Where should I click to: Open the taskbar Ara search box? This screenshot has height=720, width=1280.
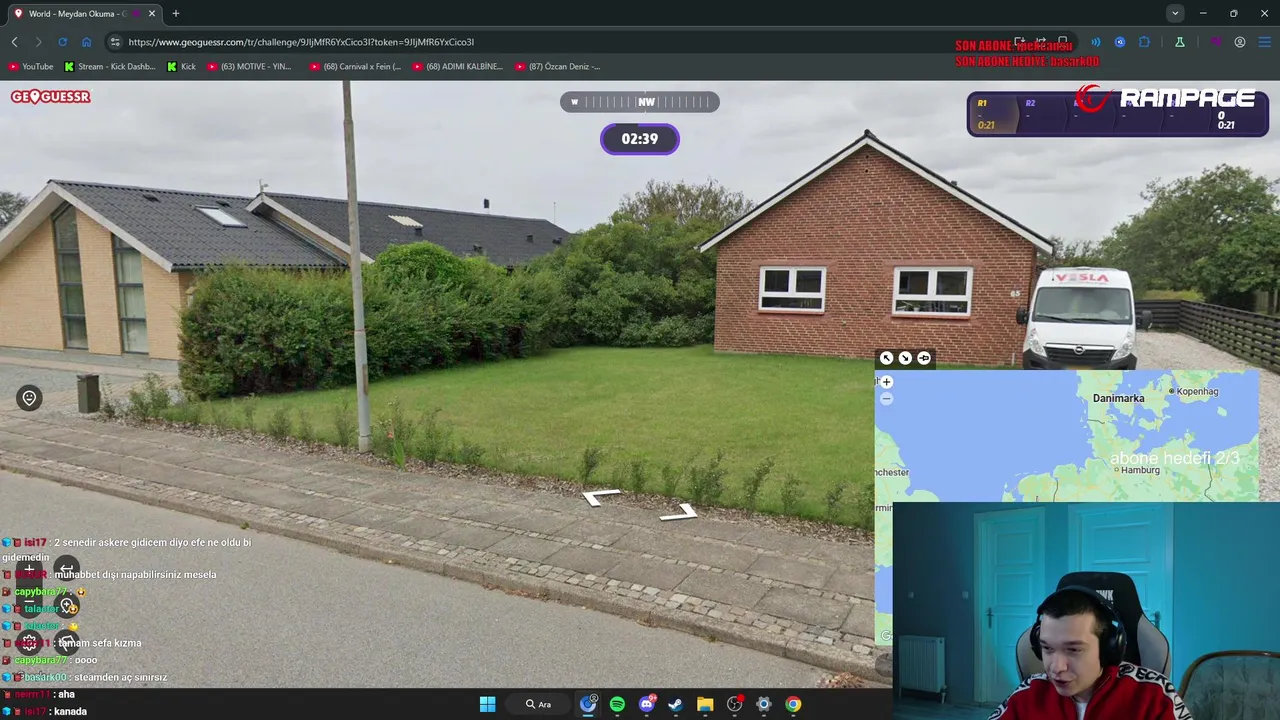(539, 704)
